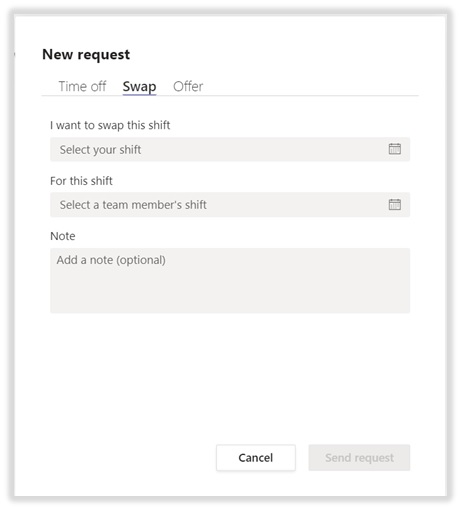
Task: Focus the 'Add a note (optional)' box
Action: click(x=230, y=280)
